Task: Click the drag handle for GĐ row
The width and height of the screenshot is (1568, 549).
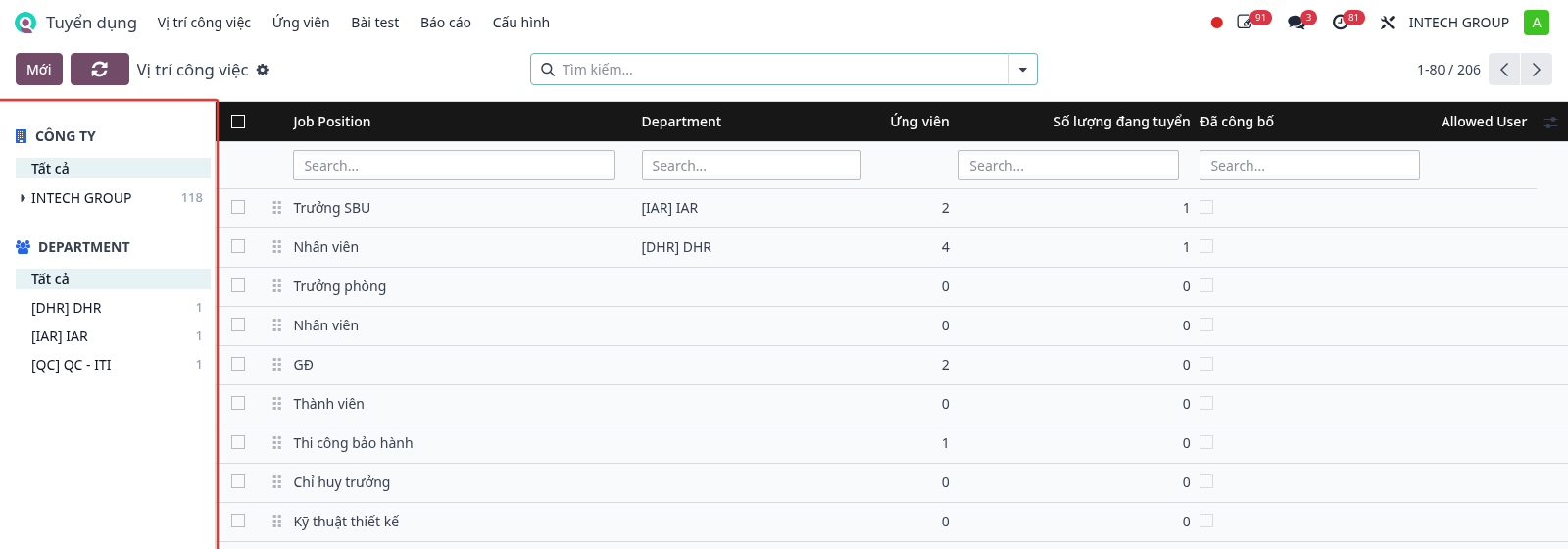Action: coord(277,365)
